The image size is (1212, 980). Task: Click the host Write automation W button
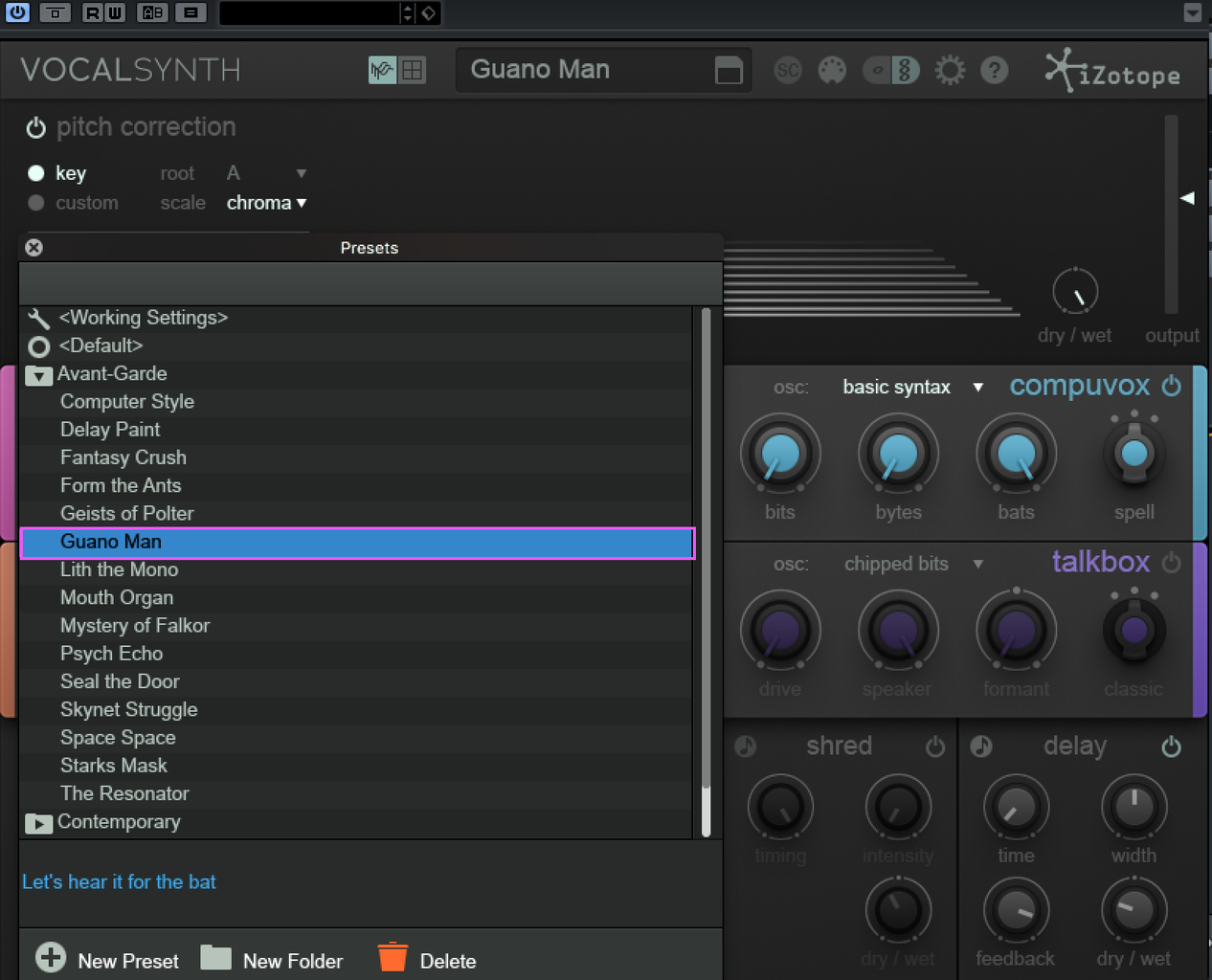(x=114, y=12)
